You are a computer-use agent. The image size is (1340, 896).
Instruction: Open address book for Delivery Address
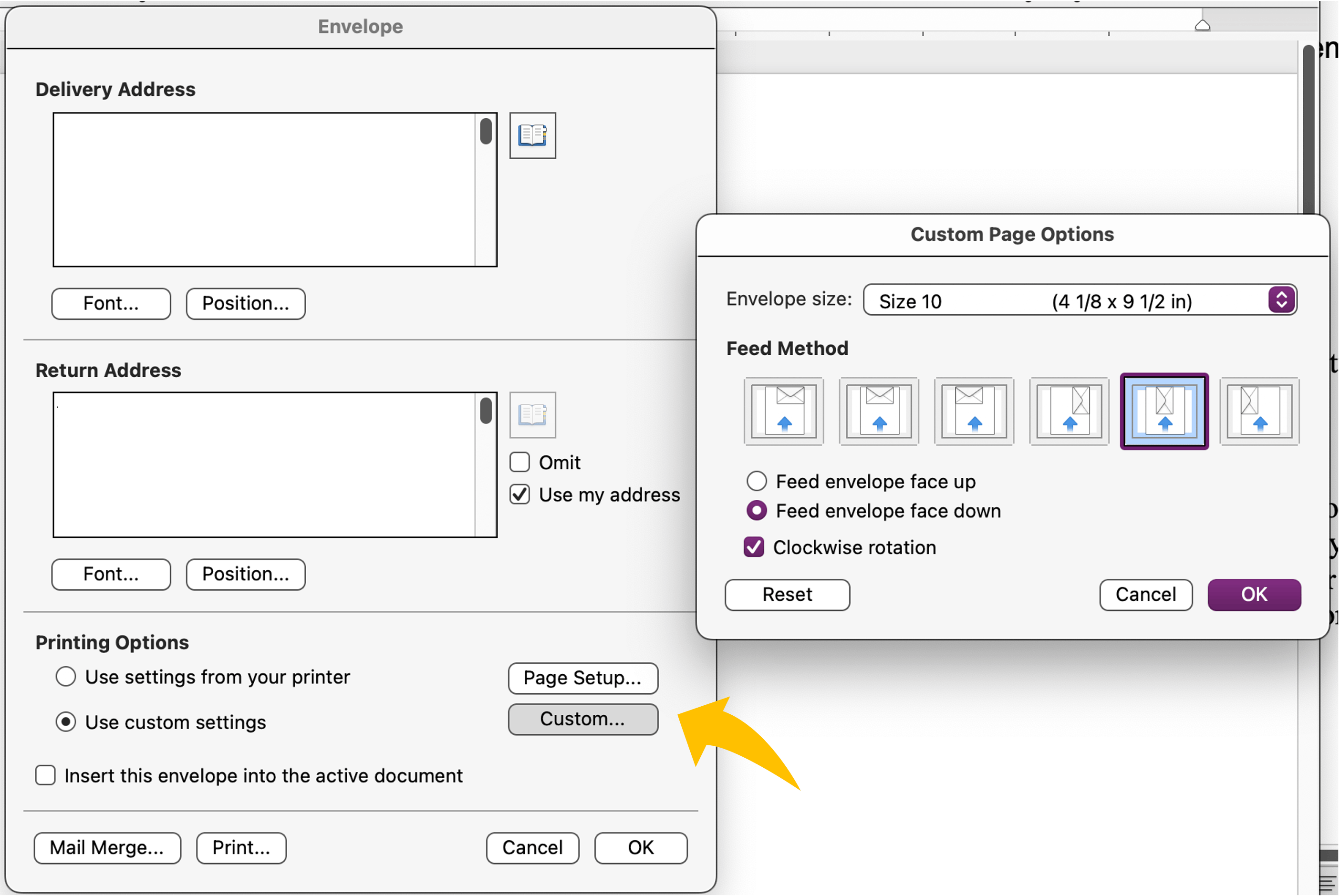pos(532,135)
